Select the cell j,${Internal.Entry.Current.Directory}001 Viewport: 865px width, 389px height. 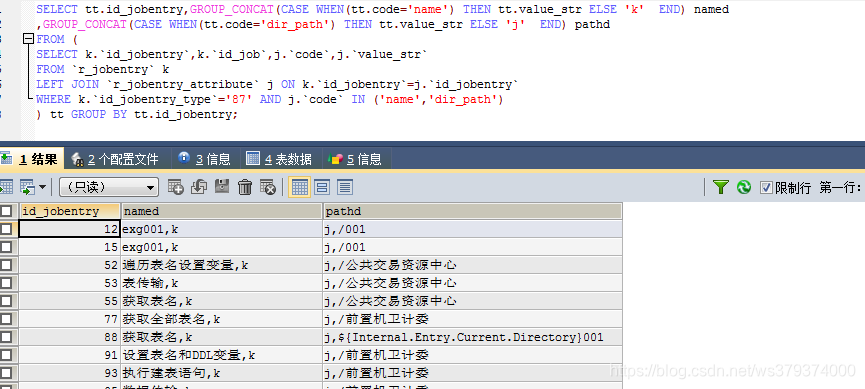[x=473, y=337]
